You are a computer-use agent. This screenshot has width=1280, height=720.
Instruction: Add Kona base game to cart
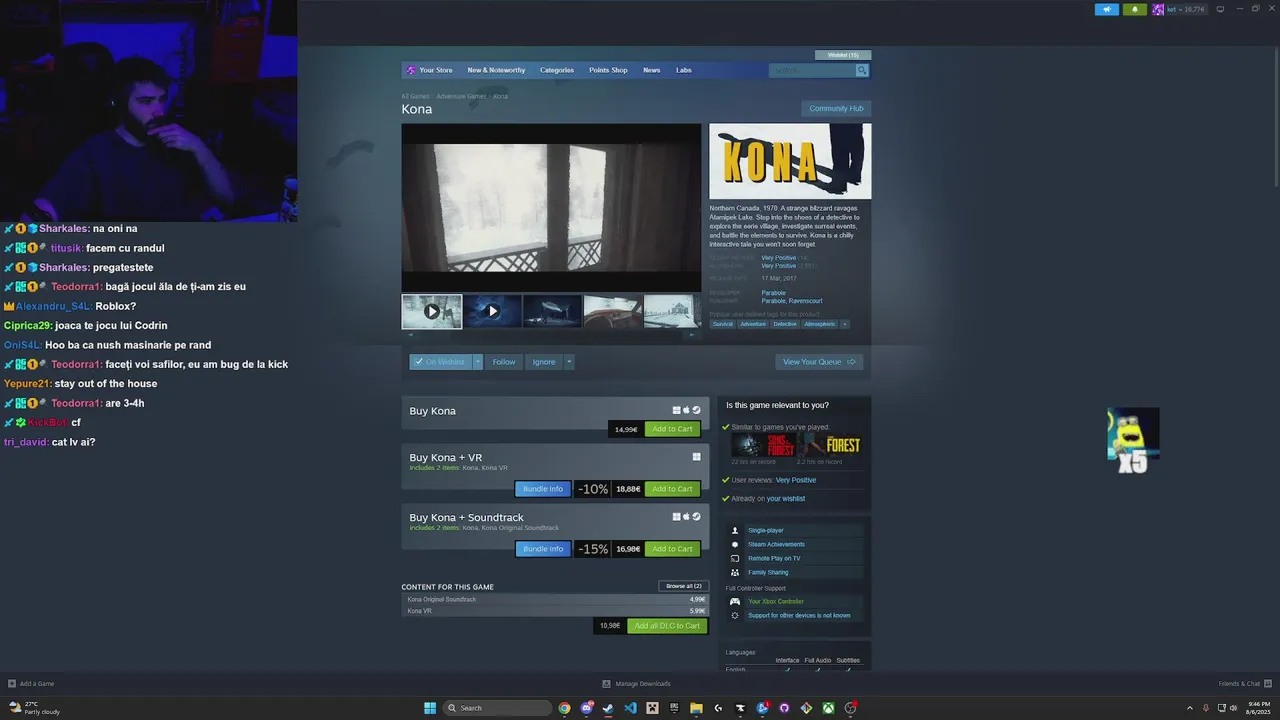672,429
